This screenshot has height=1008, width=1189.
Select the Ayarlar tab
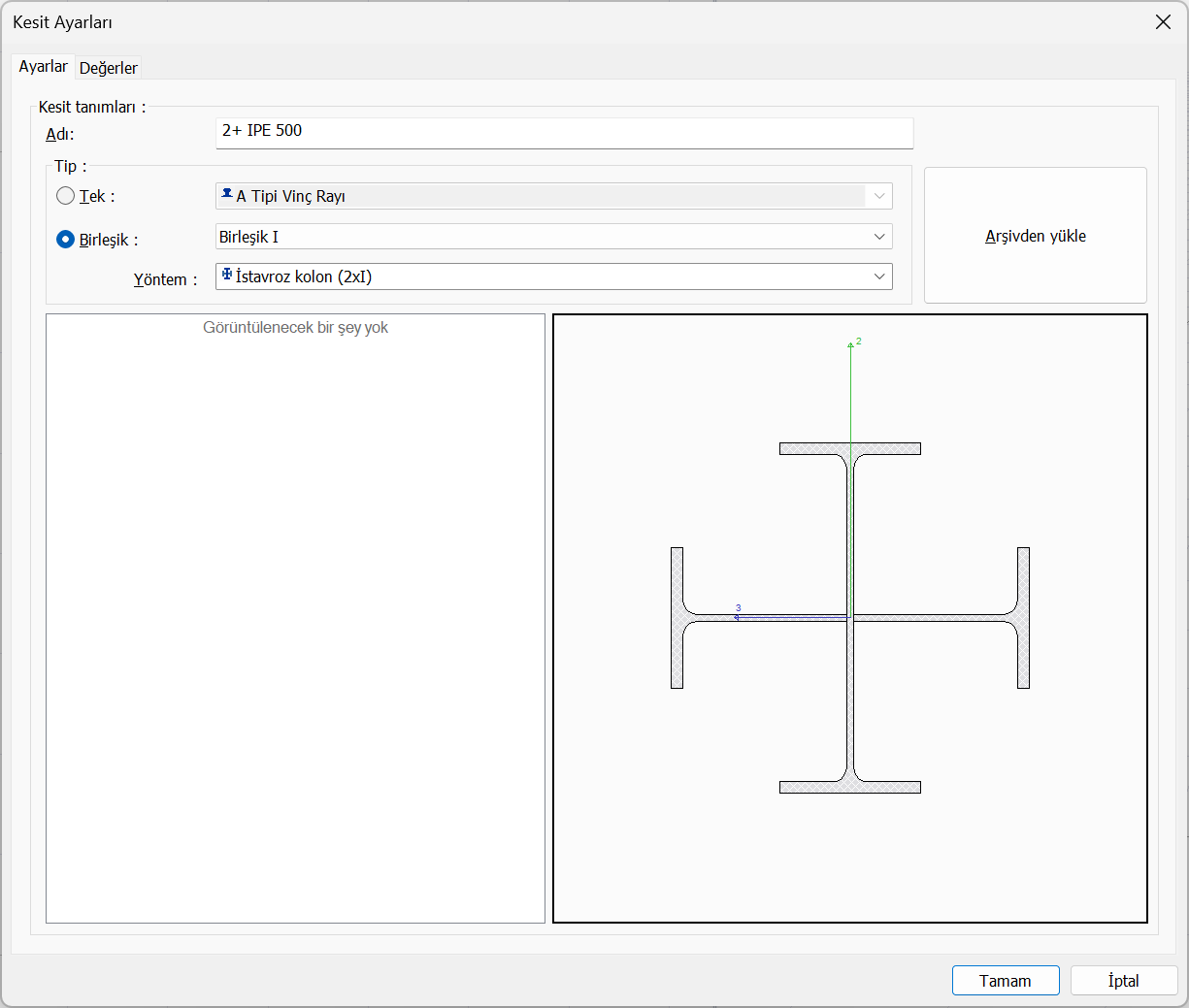(43, 66)
